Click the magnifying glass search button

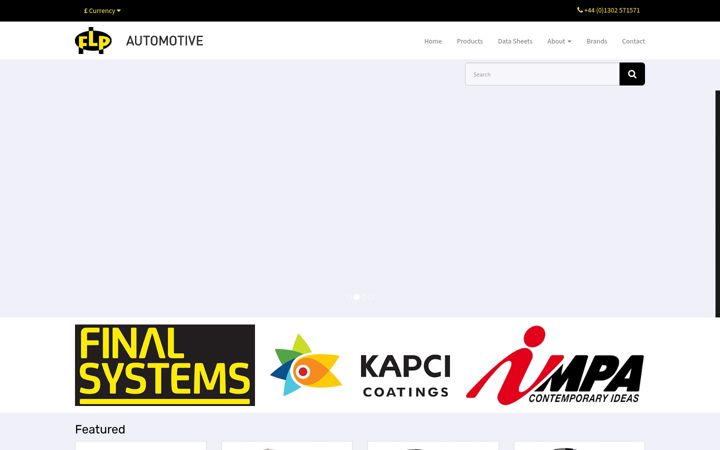(x=632, y=74)
